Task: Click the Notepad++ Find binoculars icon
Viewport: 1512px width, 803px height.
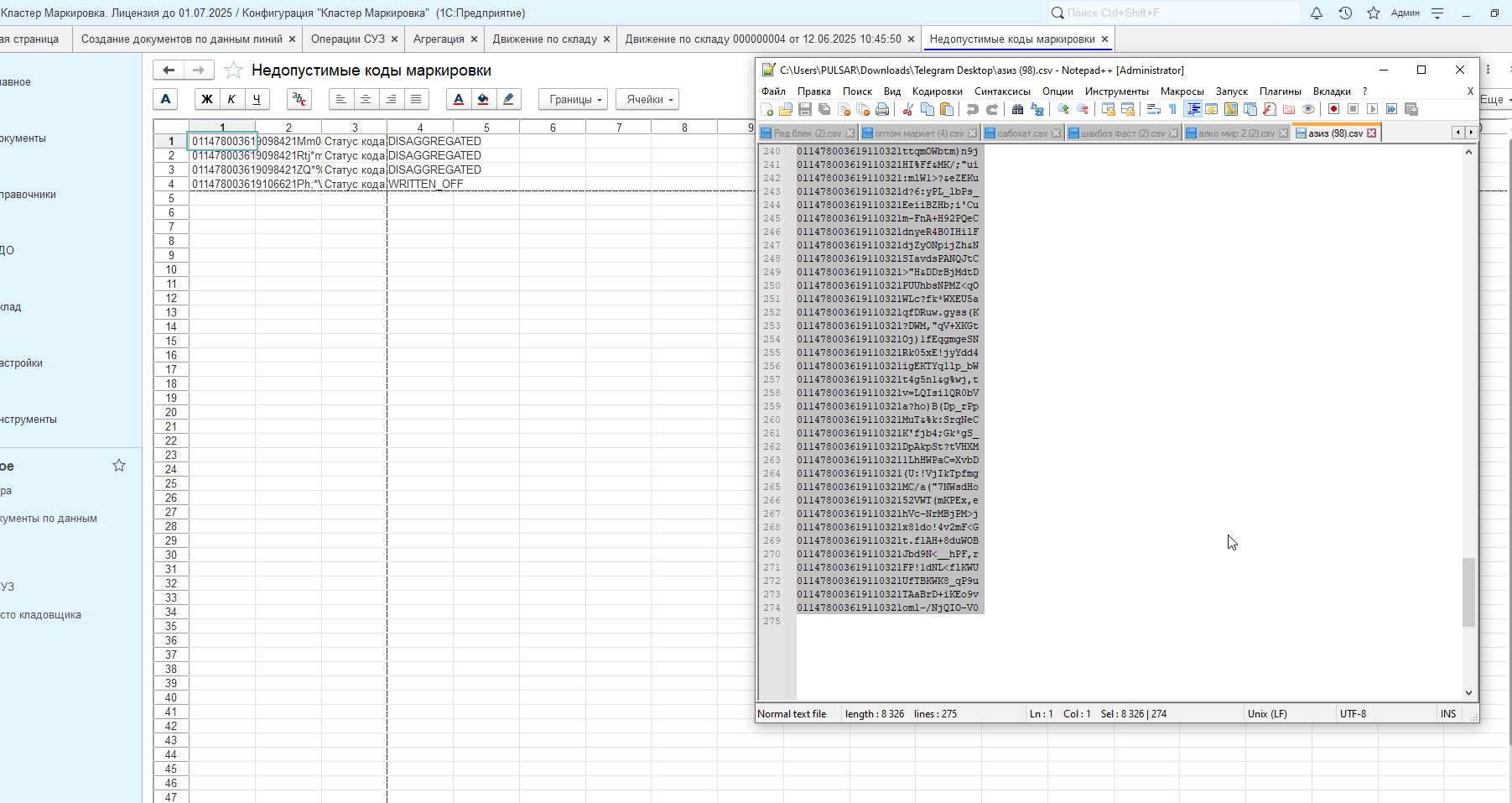Action: (1017, 109)
